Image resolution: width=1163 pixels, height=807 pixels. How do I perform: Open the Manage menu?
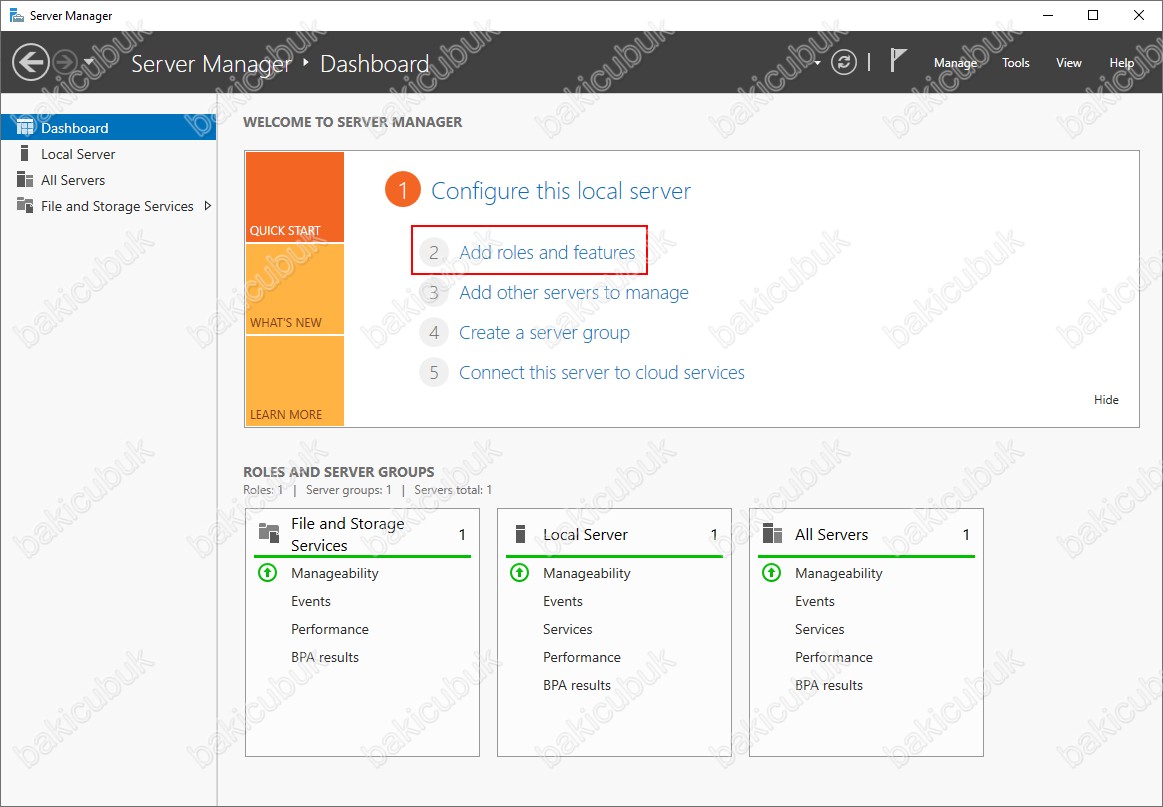click(955, 63)
